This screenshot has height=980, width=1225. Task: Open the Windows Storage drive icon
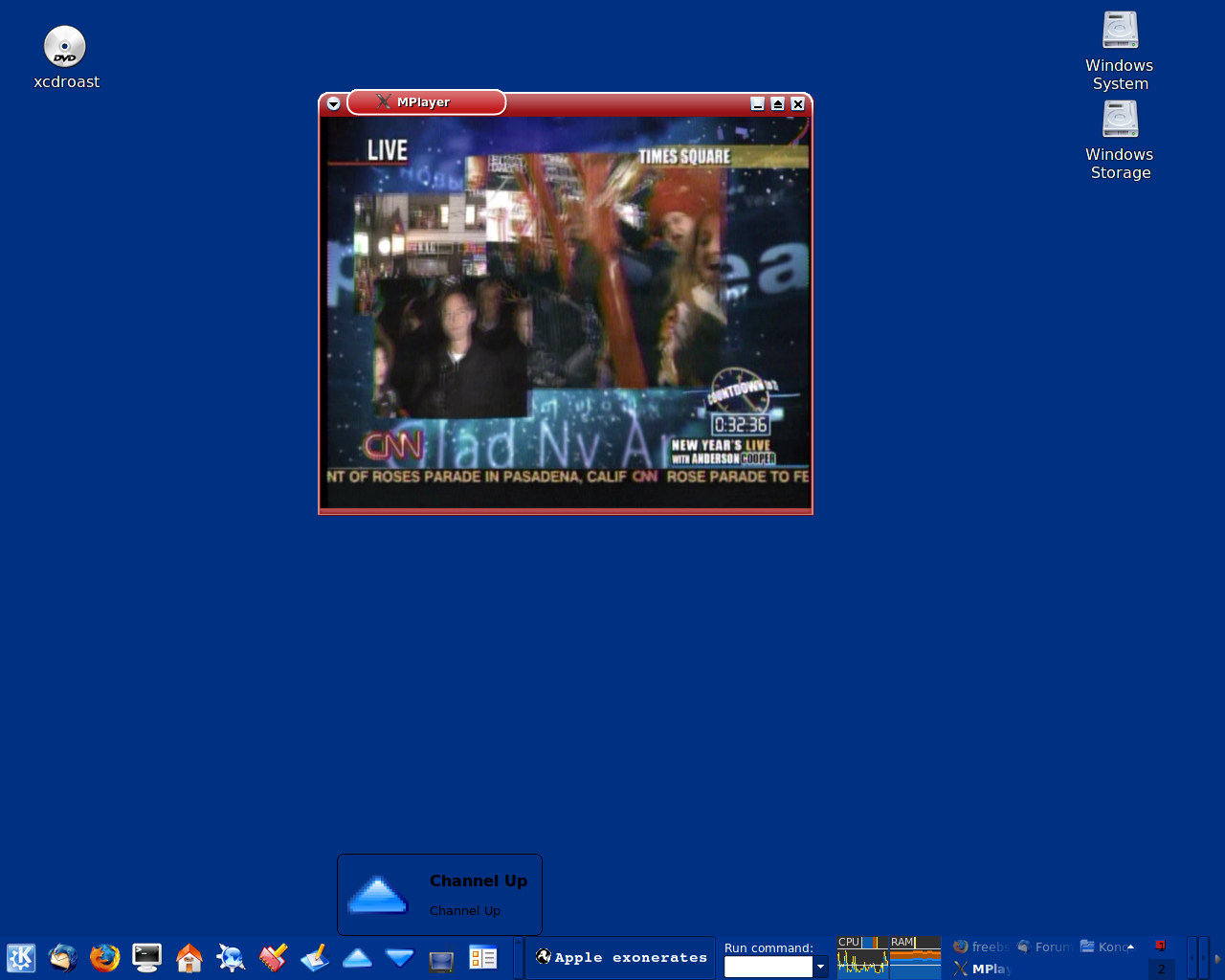click(x=1120, y=120)
